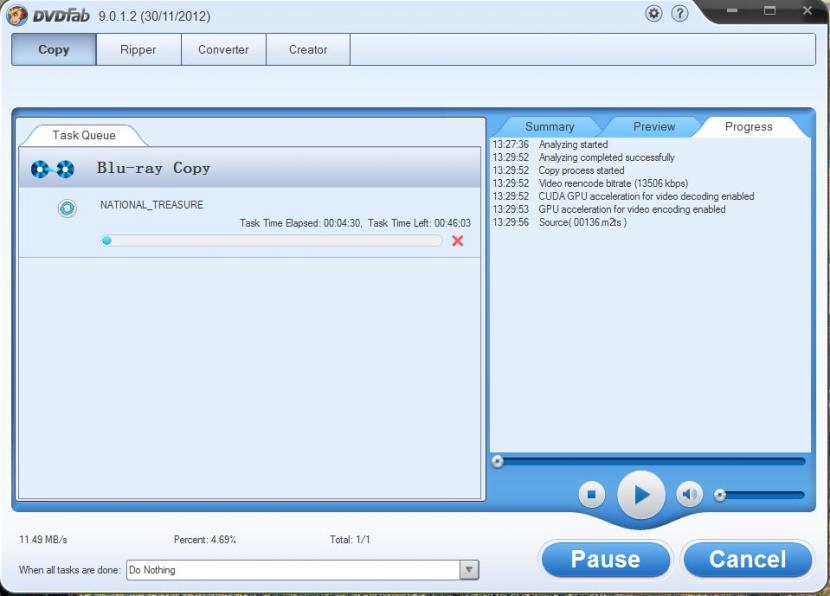The width and height of the screenshot is (830, 596).
Task: Click 'GPU acceleration for video encoding enabled'
Action: [x=632, y=210]
